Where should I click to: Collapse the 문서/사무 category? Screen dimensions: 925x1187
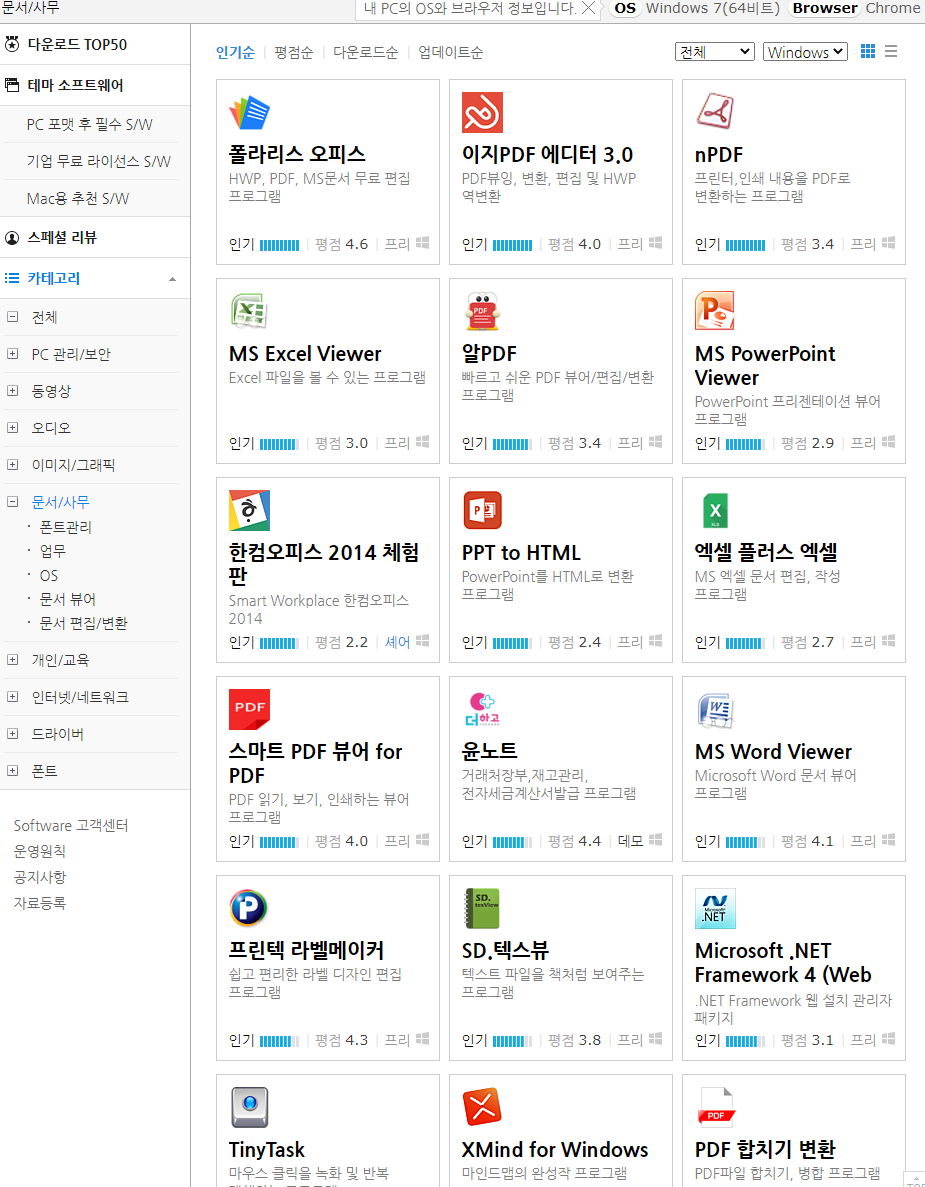[x=12, y=501]
